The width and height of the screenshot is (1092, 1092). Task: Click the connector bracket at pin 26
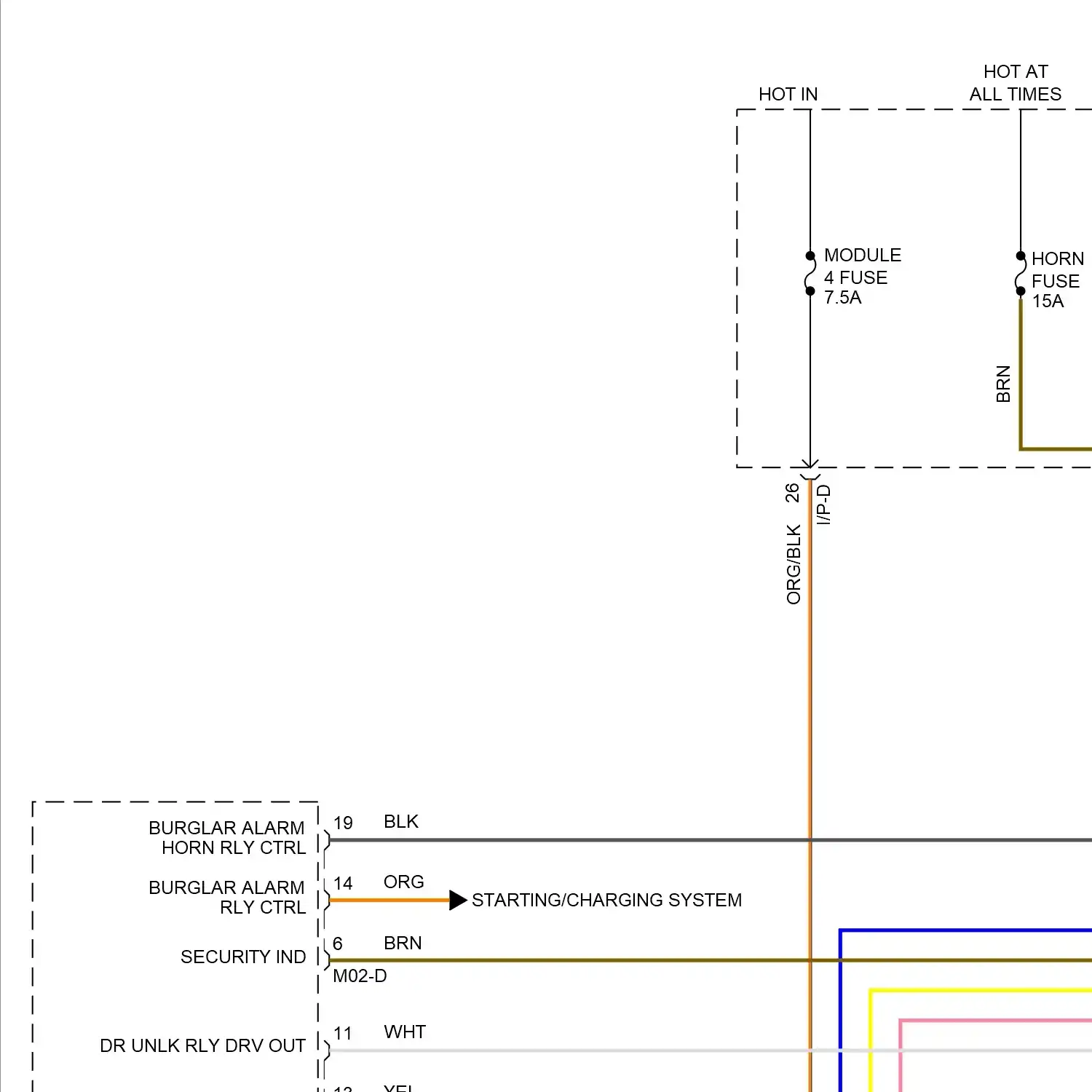[810, 477]
